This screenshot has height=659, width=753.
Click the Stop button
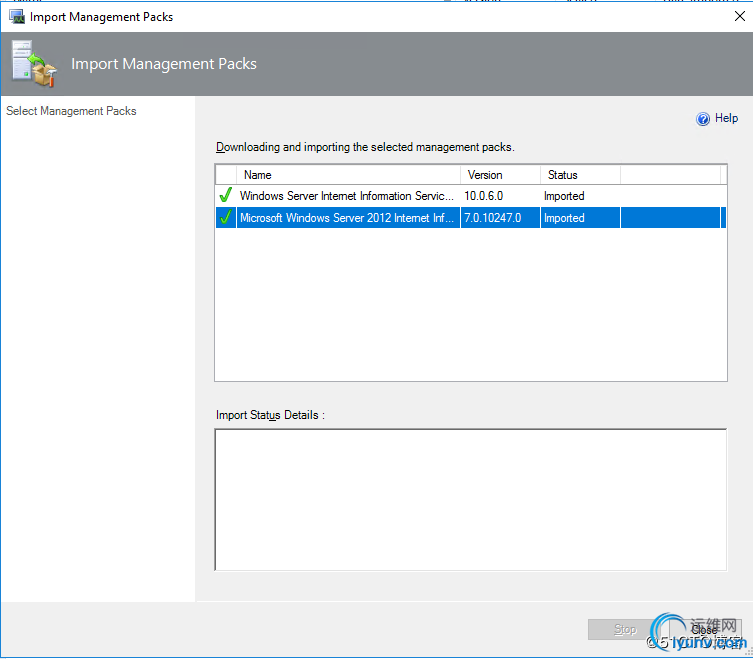tap(625, 629)
